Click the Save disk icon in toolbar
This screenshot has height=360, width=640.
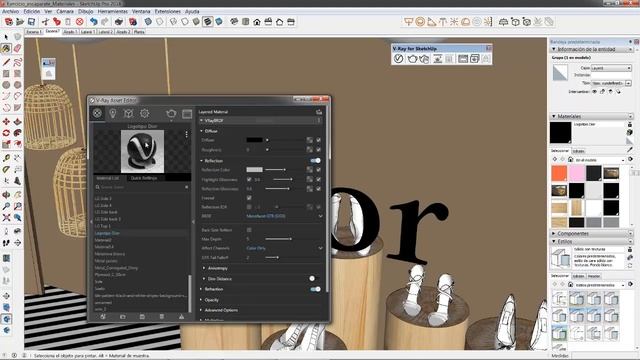pyautogui.click(x=31, y=22)
